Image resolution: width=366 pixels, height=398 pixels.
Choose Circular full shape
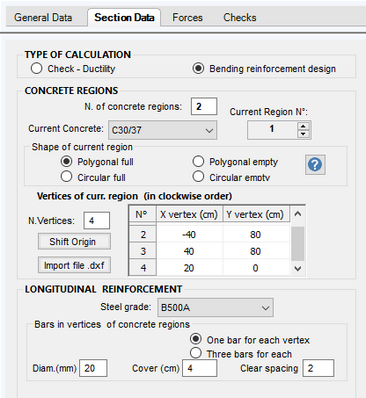(x=93, y=177)
